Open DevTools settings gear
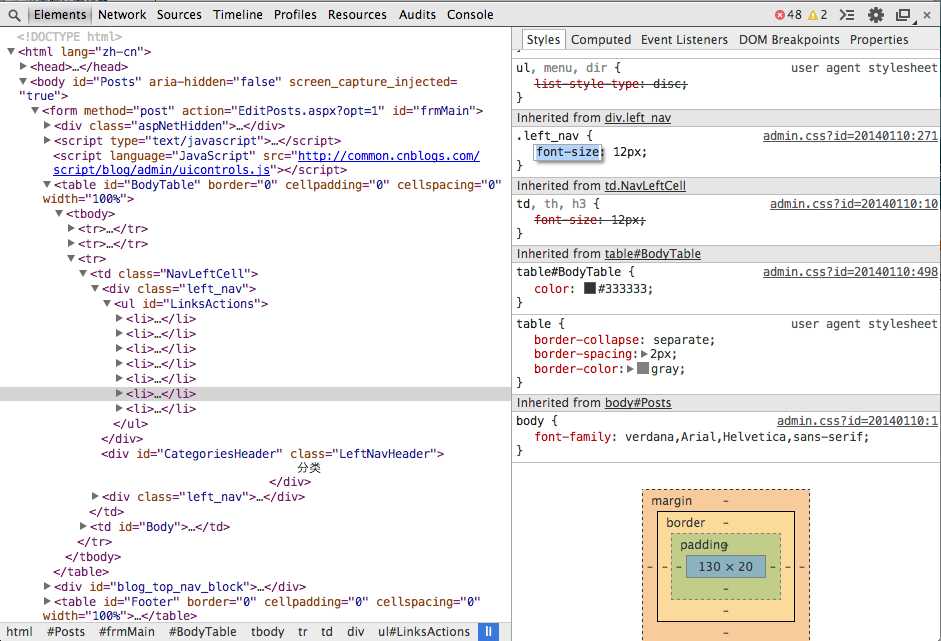 (x=876, y=15)
